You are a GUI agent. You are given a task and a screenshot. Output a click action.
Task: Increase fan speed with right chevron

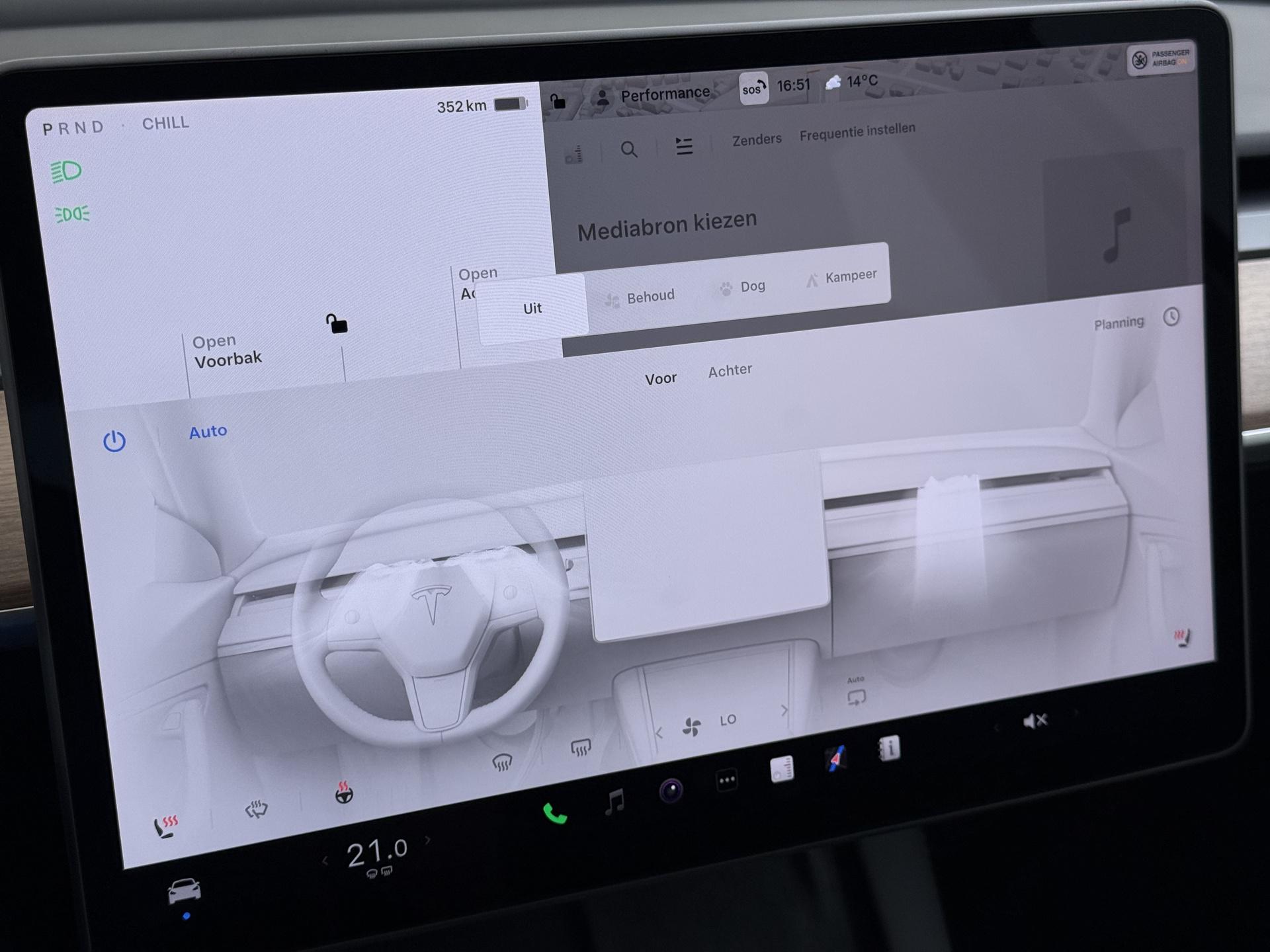click(784, 711)
